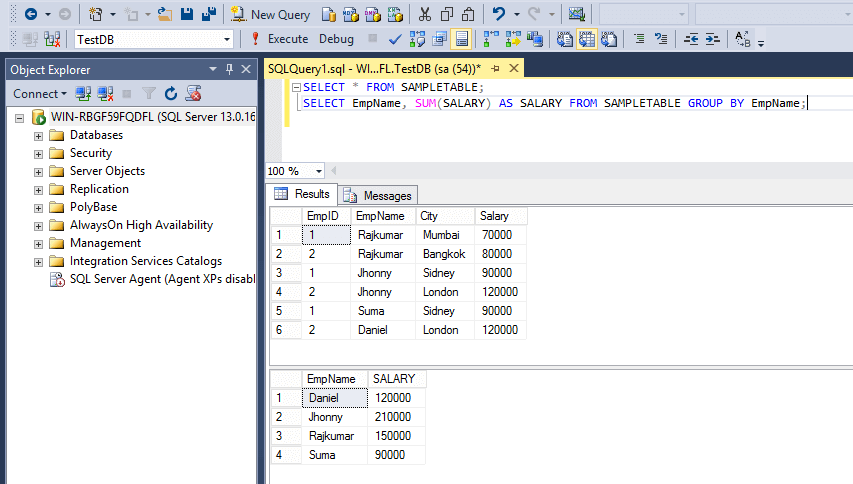Click the Refresh icon in Object Explorer
This screenshot has height=484, width=853.
(x=171, y=93)
